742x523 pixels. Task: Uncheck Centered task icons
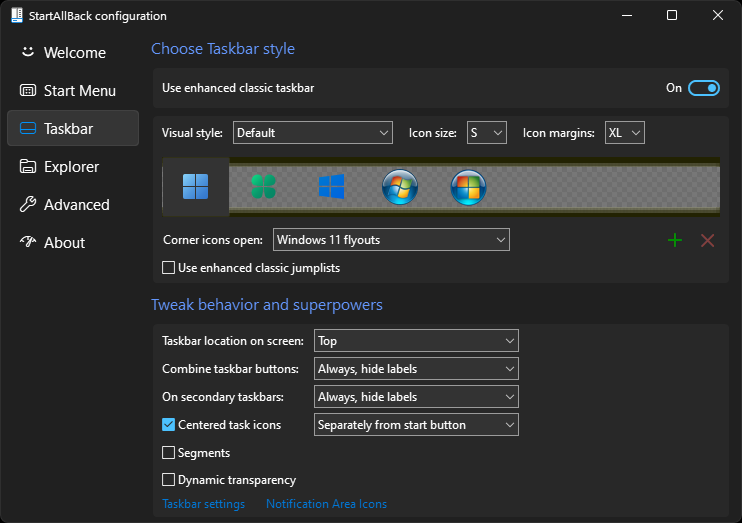[x=168, y=425]
